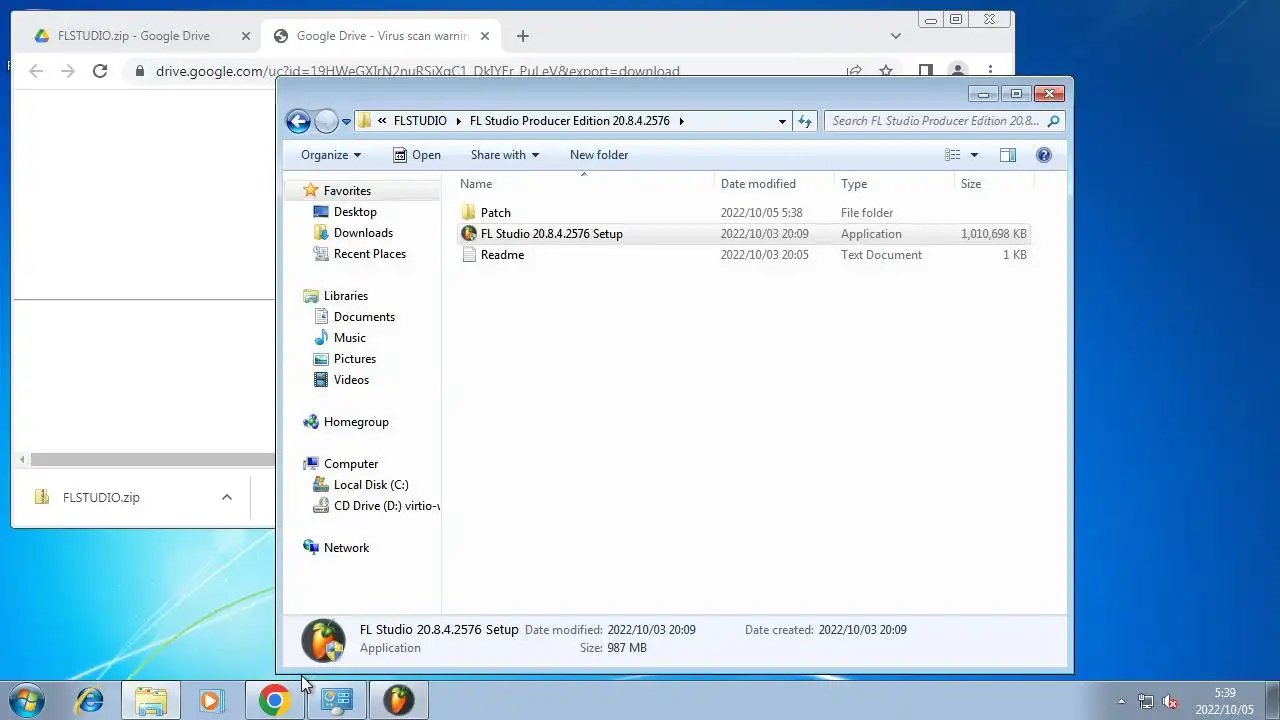Focus the Search FL Studio Producer Edition box

(x=936, y=121)
